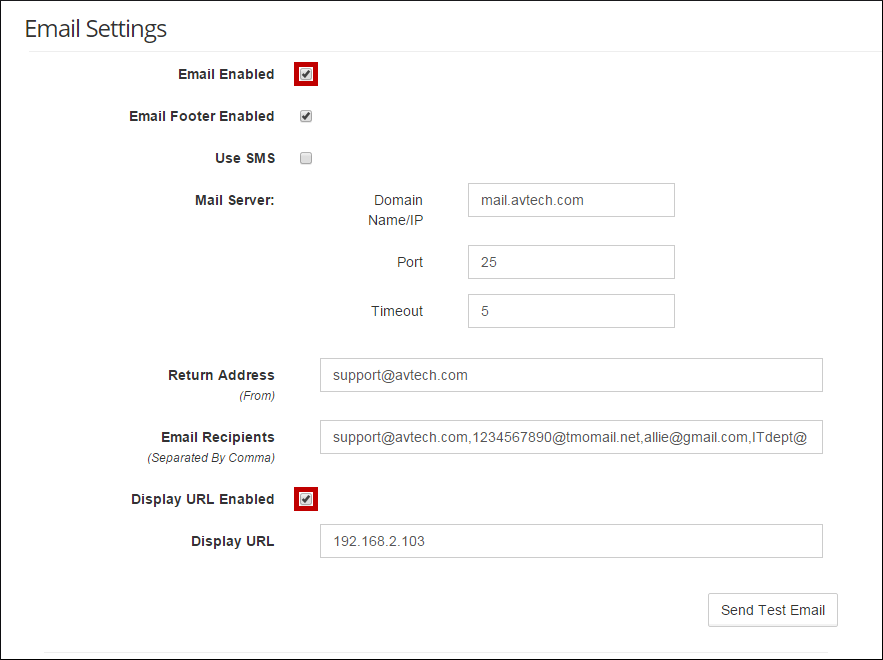The image size is (883, 660).
Task: Click the port value 25
Action: (x=485, y=262)
